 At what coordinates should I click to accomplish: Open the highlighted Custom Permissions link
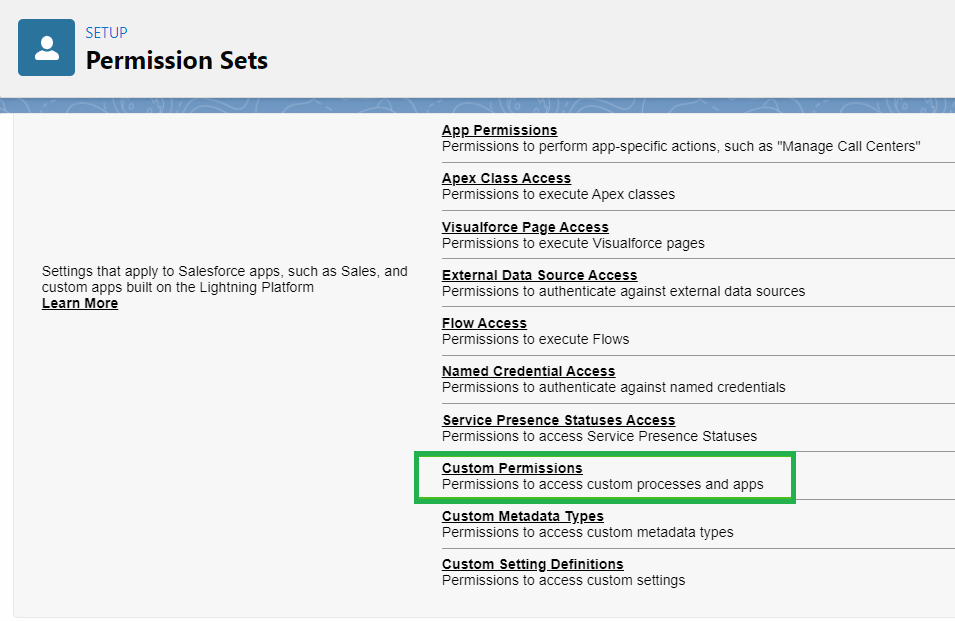coord(512,468)
